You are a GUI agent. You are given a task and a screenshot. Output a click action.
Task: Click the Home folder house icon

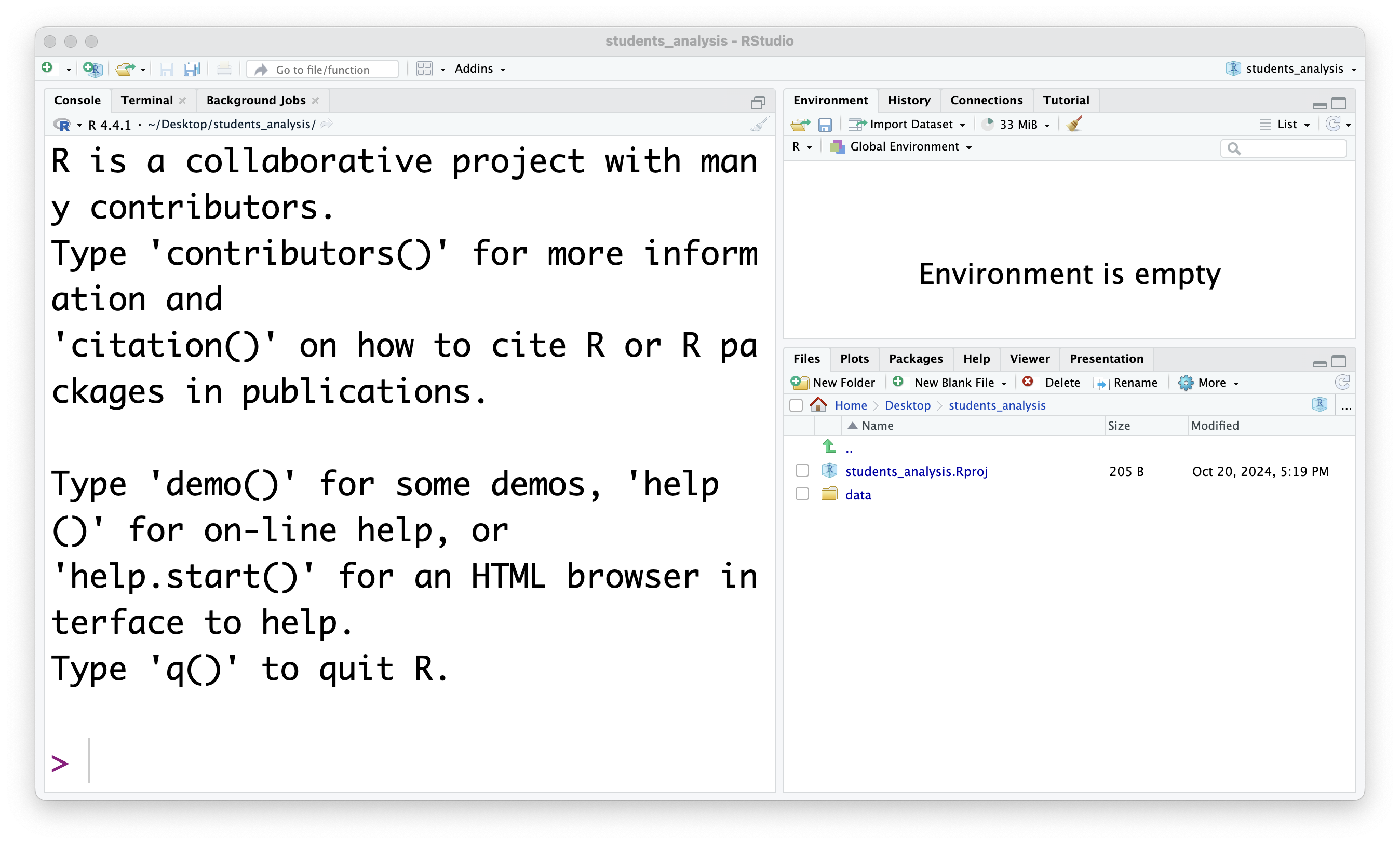click(x=818, y=405)
